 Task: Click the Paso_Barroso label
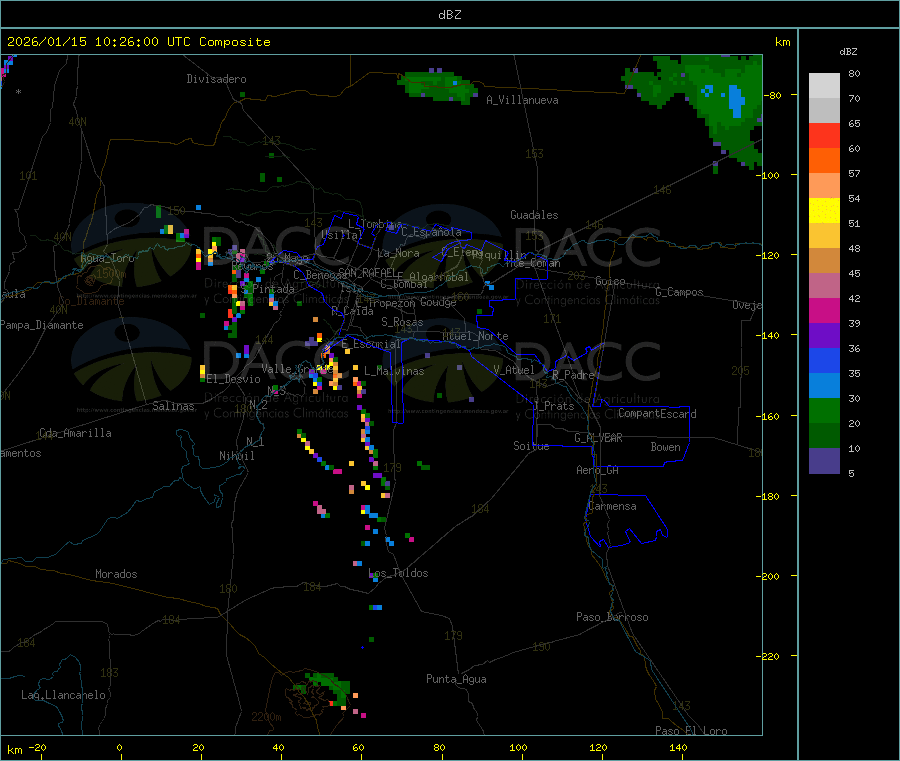tap(612, 617)
